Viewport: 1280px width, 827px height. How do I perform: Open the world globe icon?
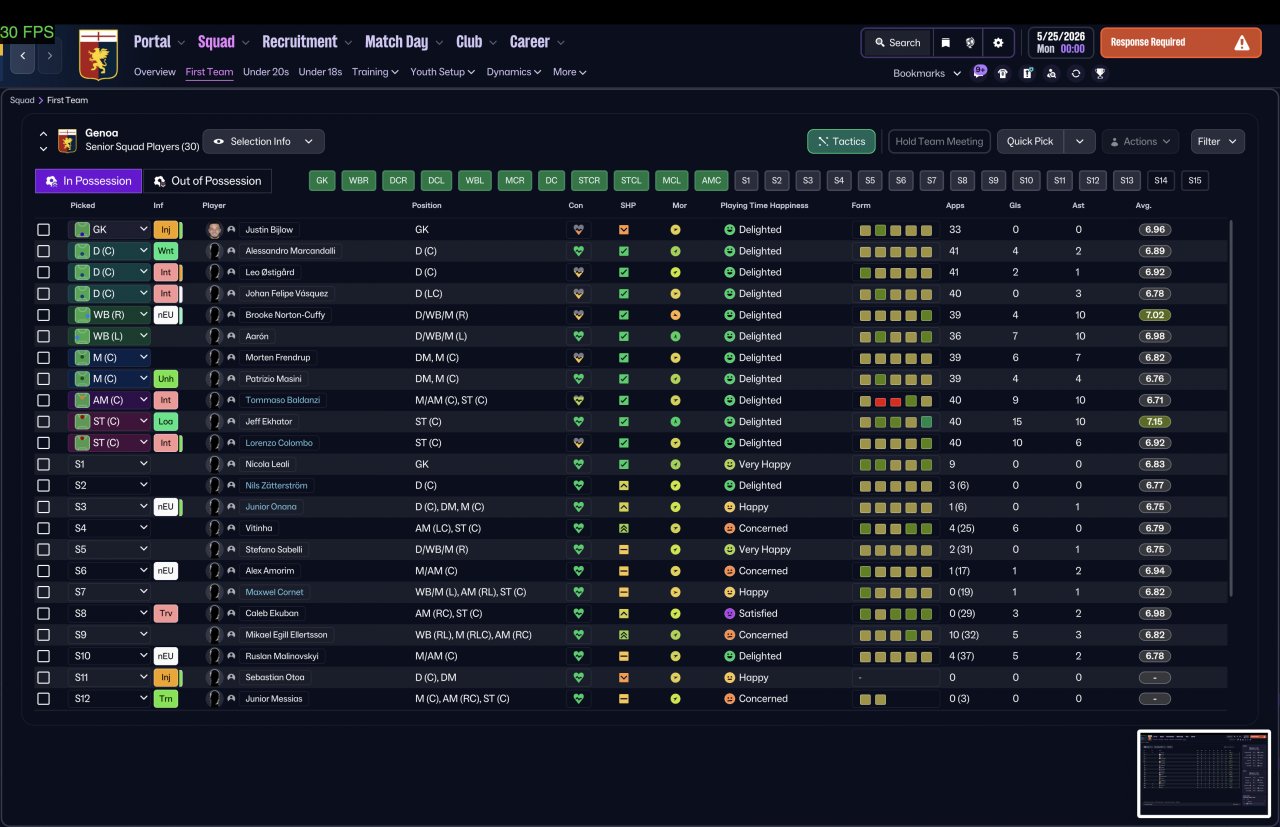pyautogui.click(x=970, y=43)
